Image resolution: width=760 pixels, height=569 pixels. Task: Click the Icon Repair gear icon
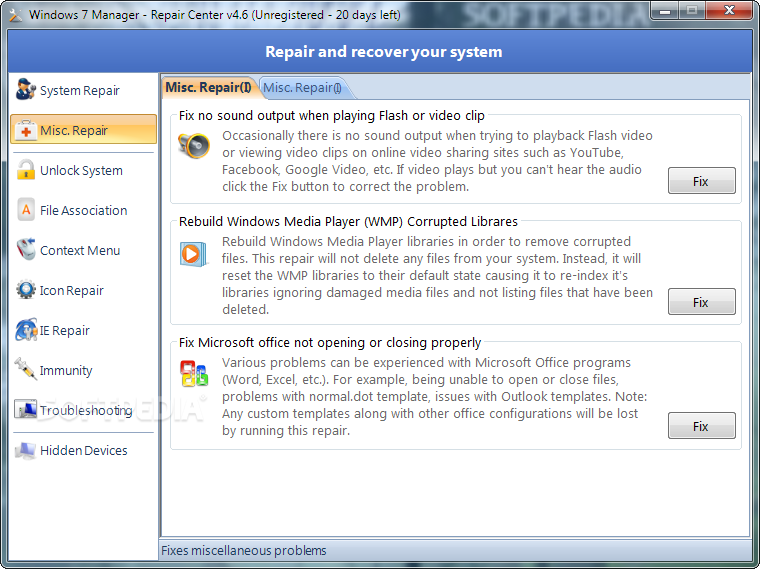(25, 290)
